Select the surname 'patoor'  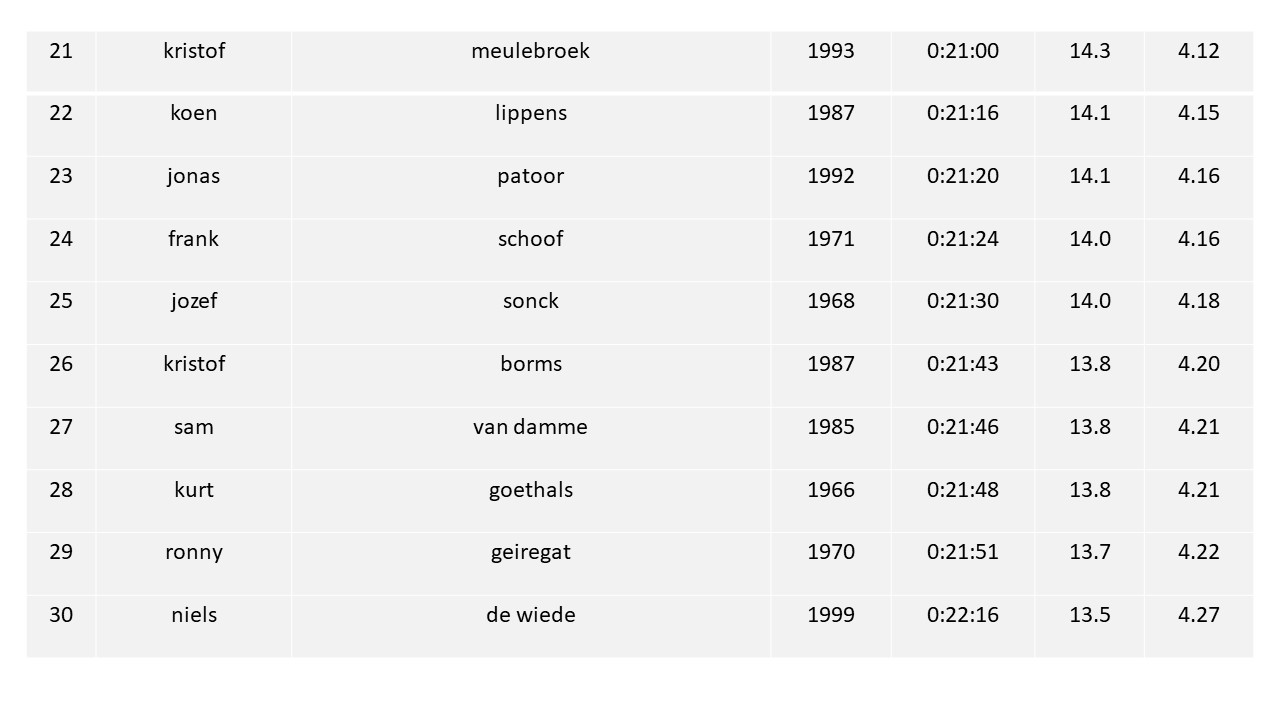click(x=531, y=176)
